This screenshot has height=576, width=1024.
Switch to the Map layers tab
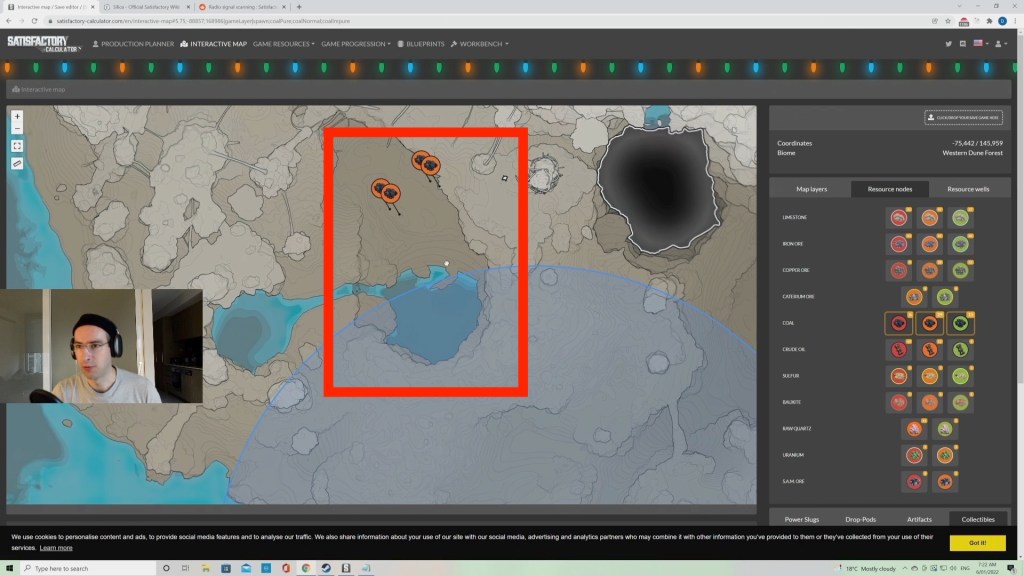[810, 188]
